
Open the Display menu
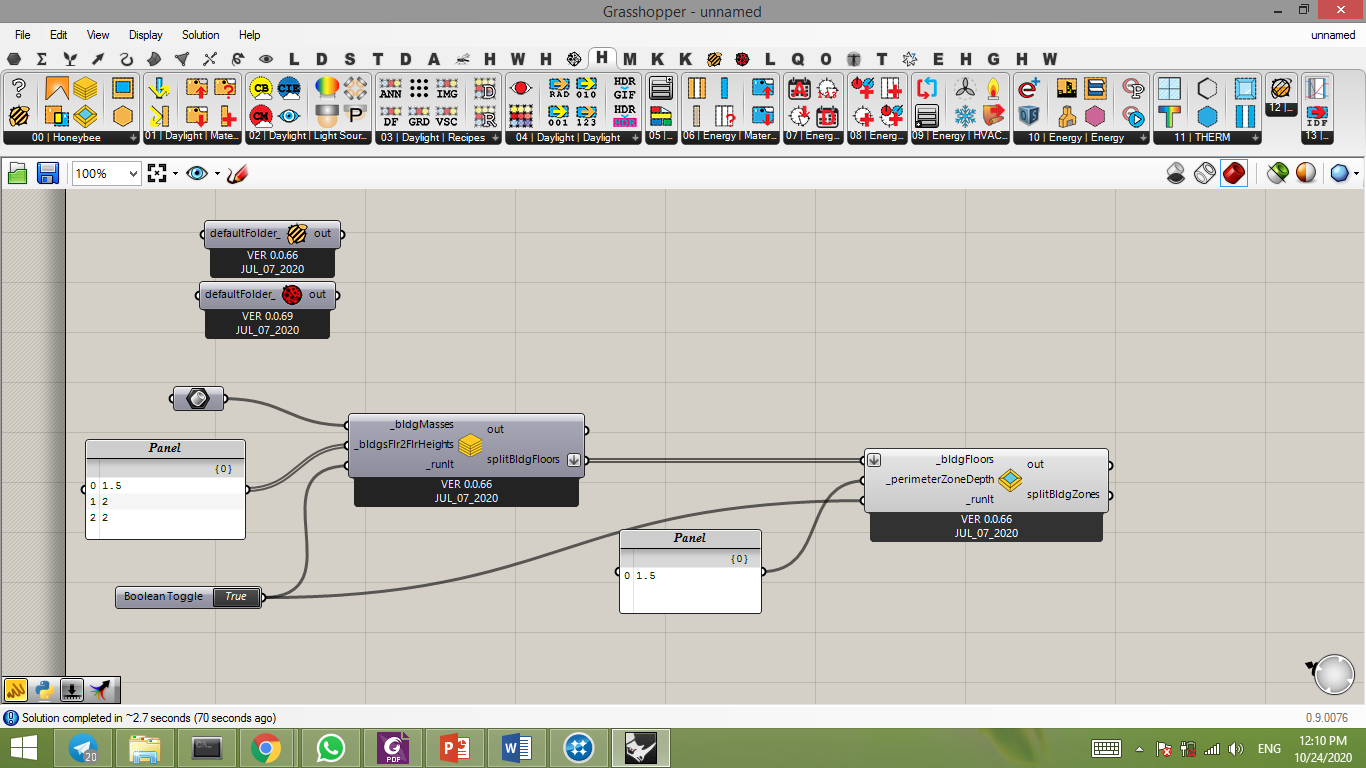coord(146,35)
